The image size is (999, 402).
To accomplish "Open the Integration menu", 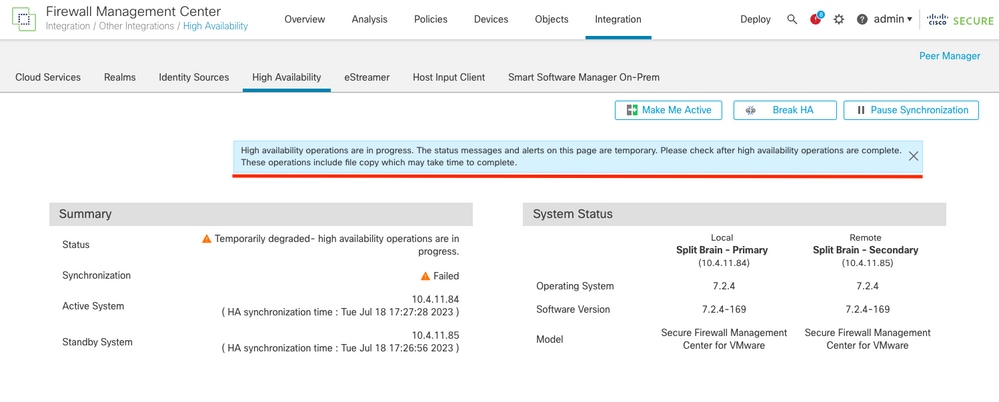I will tap(618, 19).
